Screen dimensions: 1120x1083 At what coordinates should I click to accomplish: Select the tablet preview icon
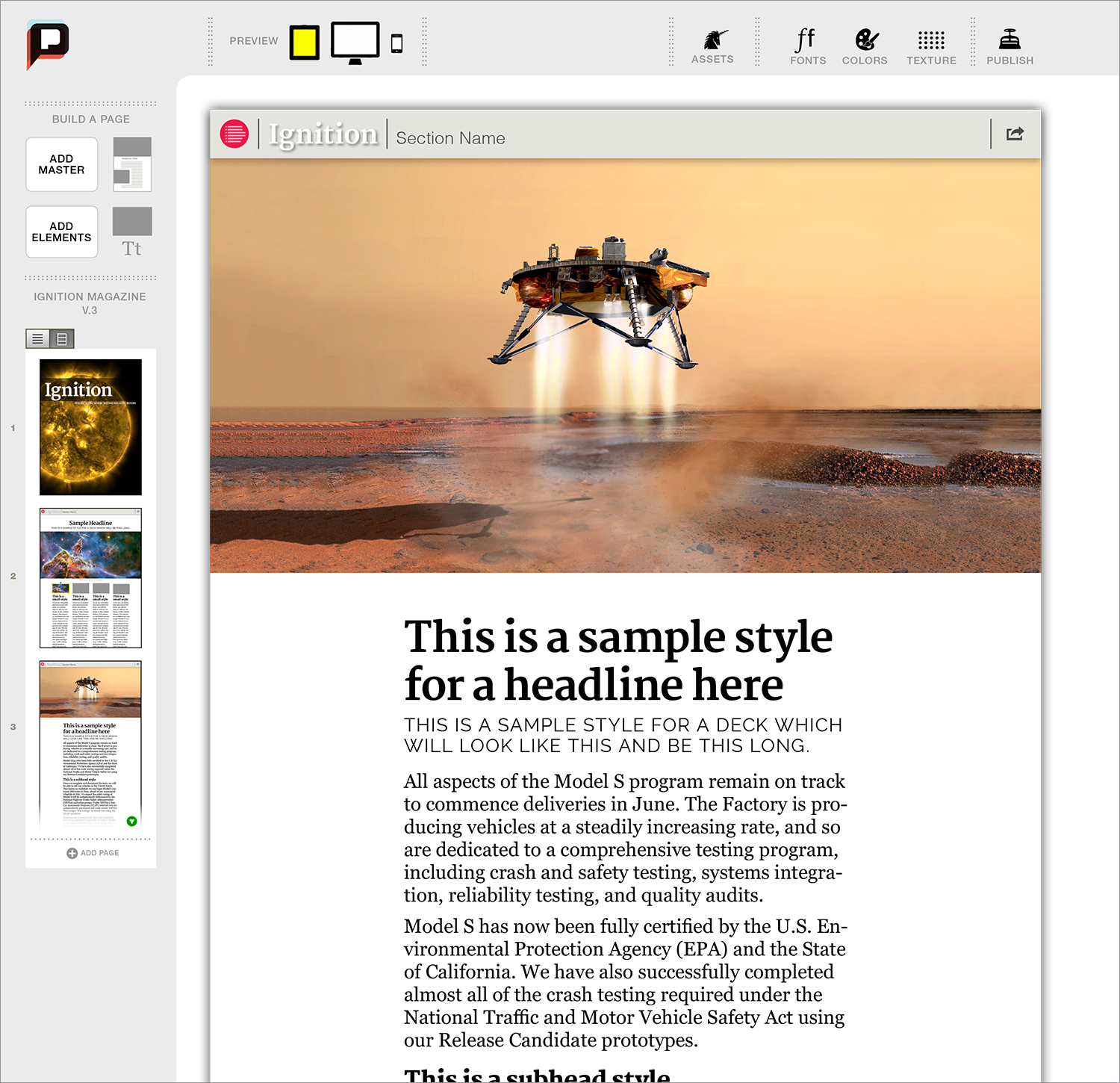pyautogui.click(x=305, y=42)
